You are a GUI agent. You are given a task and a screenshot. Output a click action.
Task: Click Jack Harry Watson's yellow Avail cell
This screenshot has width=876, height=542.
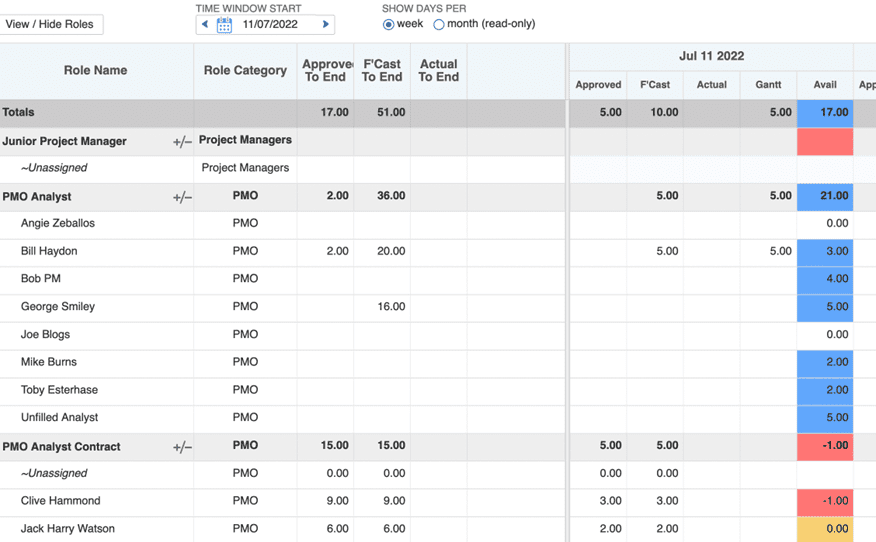[825, 529]
